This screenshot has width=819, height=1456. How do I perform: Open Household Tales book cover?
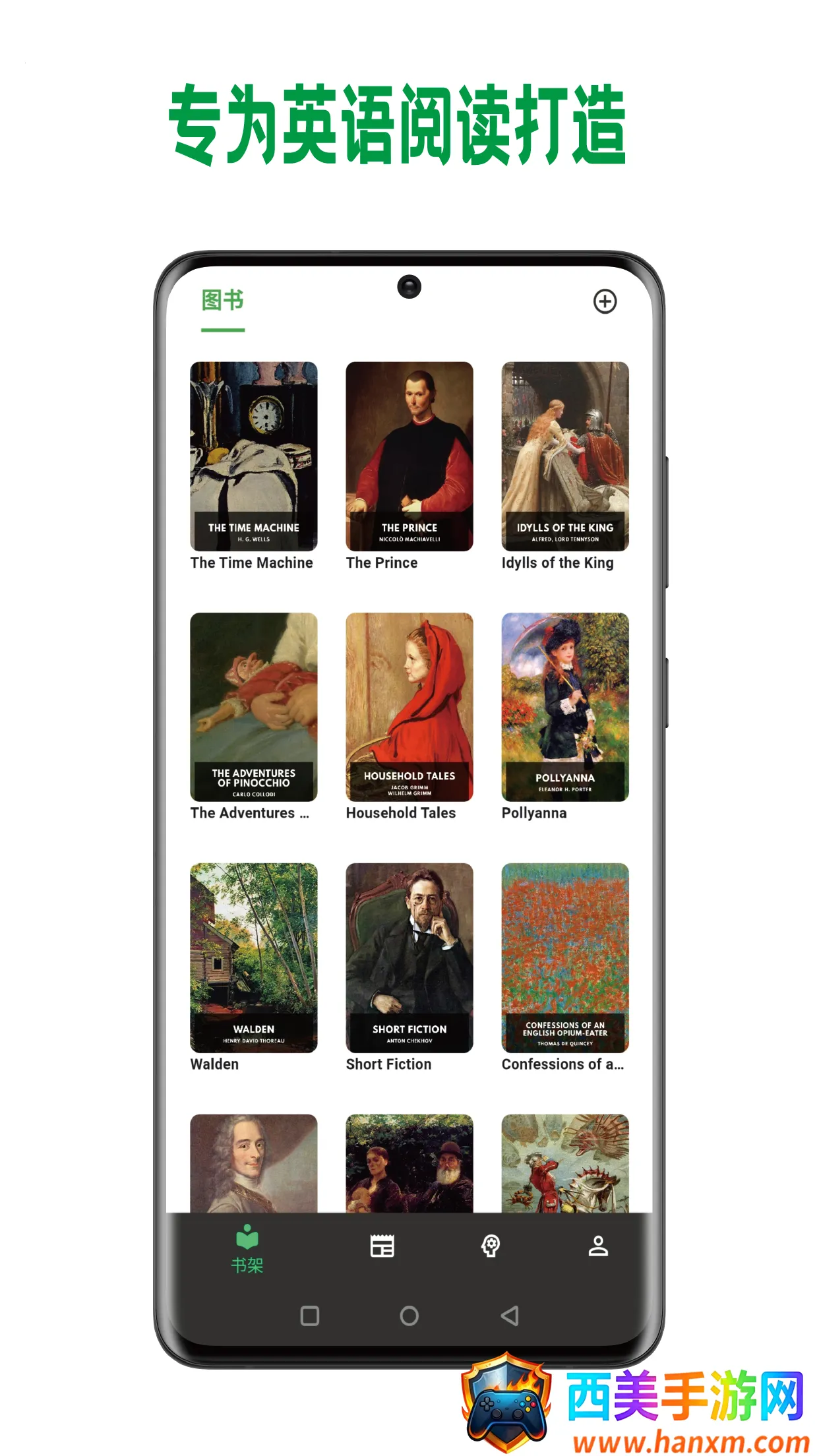(409, 707)
